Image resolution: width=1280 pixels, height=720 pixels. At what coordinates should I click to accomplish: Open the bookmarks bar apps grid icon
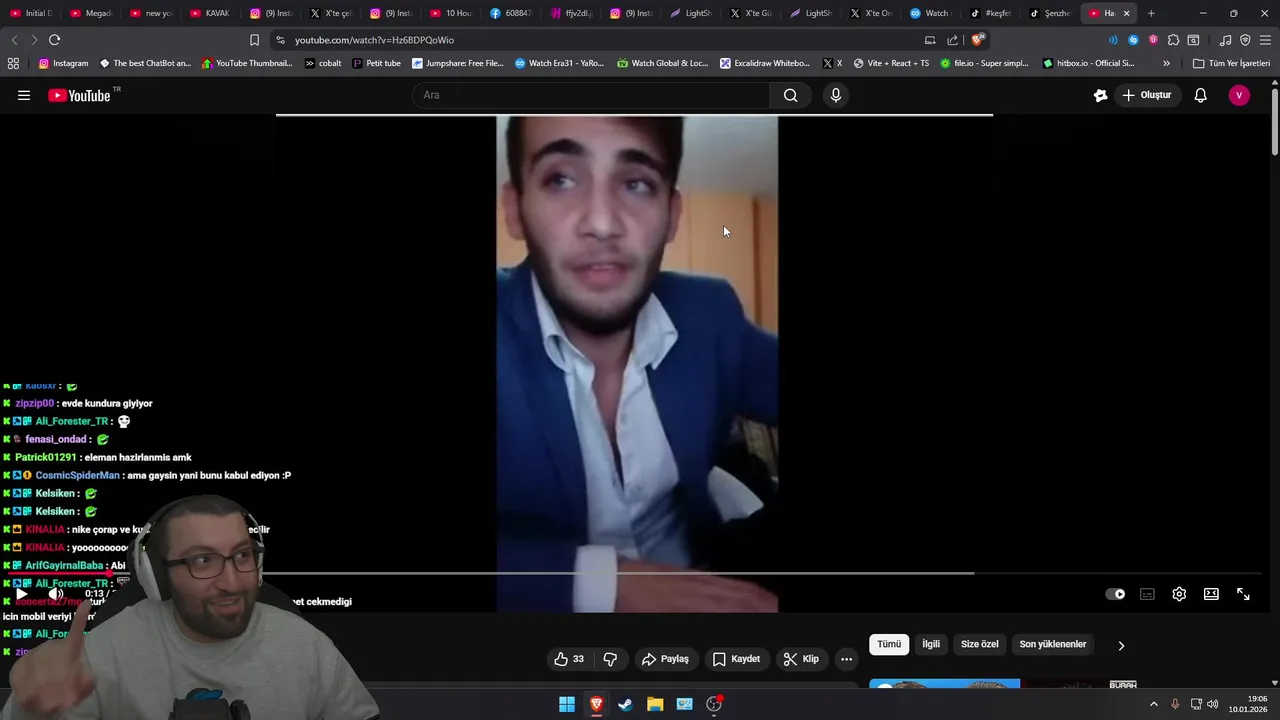tap(13, 63)
